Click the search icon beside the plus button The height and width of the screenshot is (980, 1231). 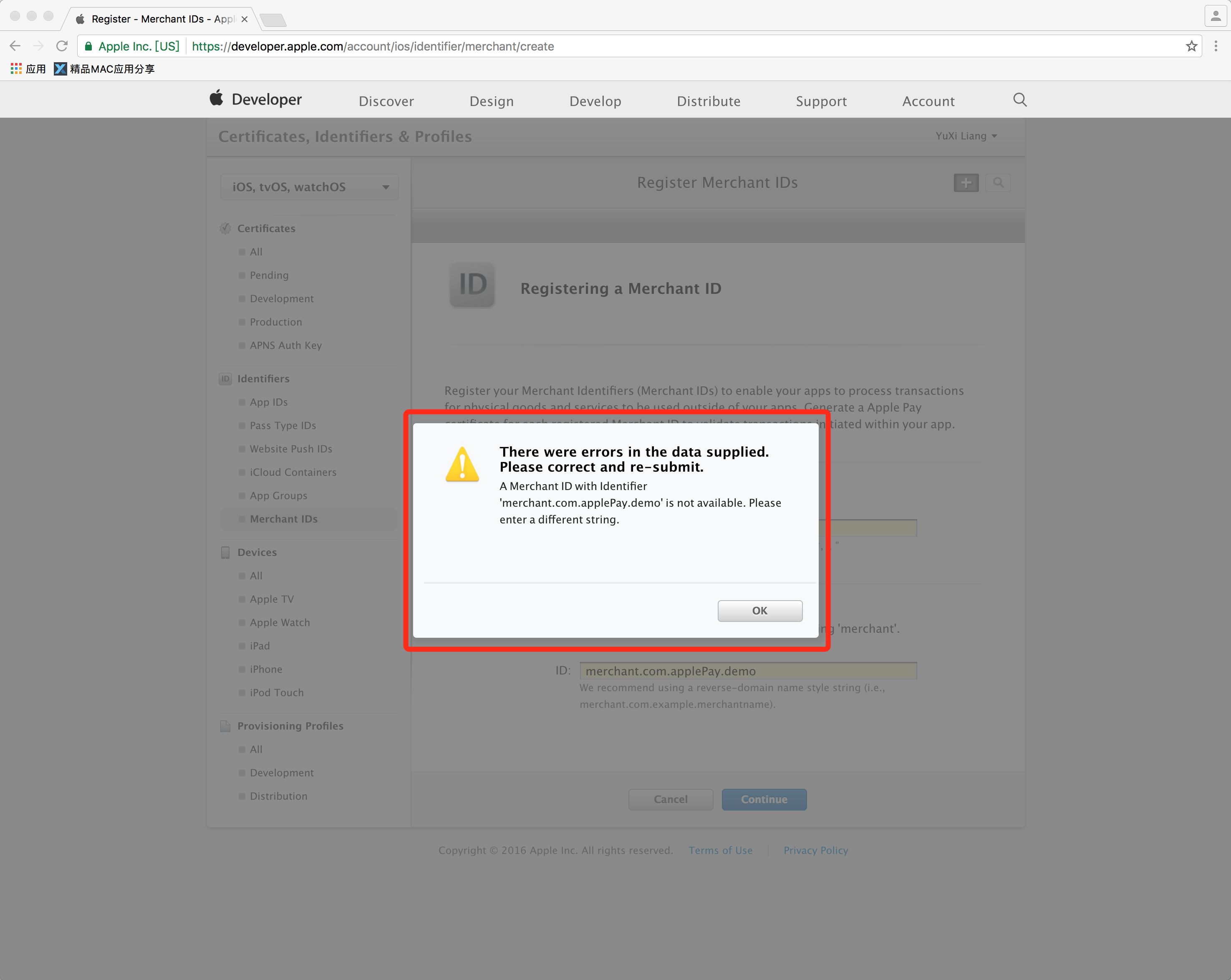(x=998, y=183)
